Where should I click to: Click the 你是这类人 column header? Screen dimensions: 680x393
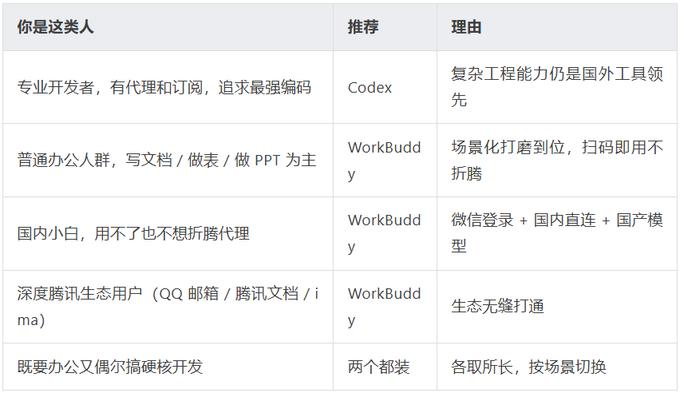168,27
